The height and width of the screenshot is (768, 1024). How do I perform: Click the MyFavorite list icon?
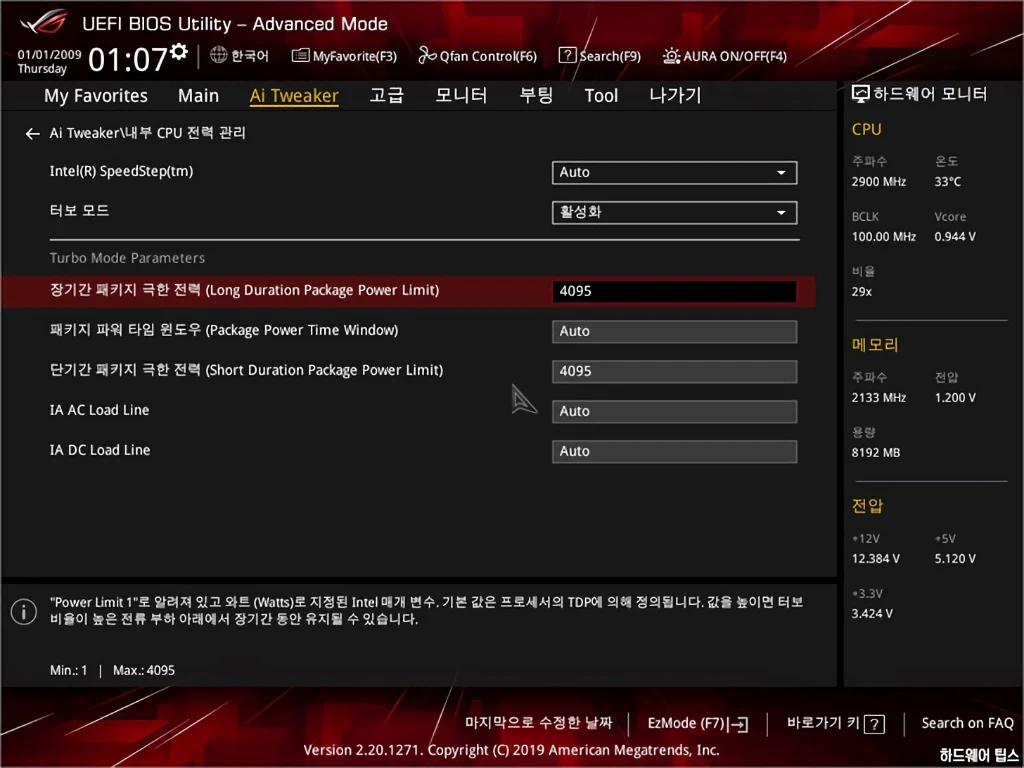(x=300, y=56)
